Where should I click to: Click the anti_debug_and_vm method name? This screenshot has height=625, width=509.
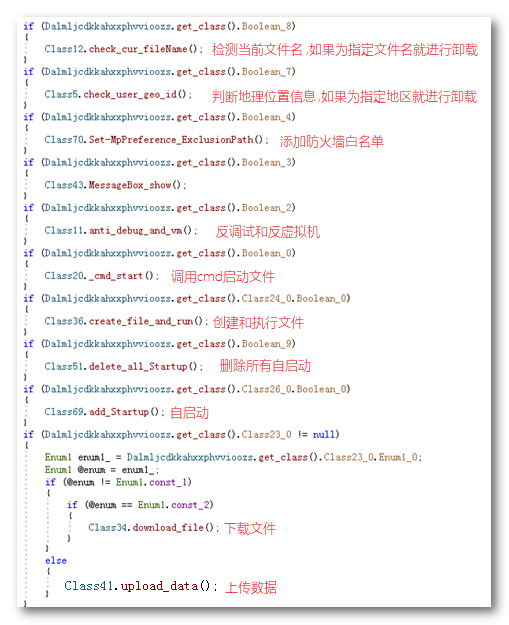[136, 230]
